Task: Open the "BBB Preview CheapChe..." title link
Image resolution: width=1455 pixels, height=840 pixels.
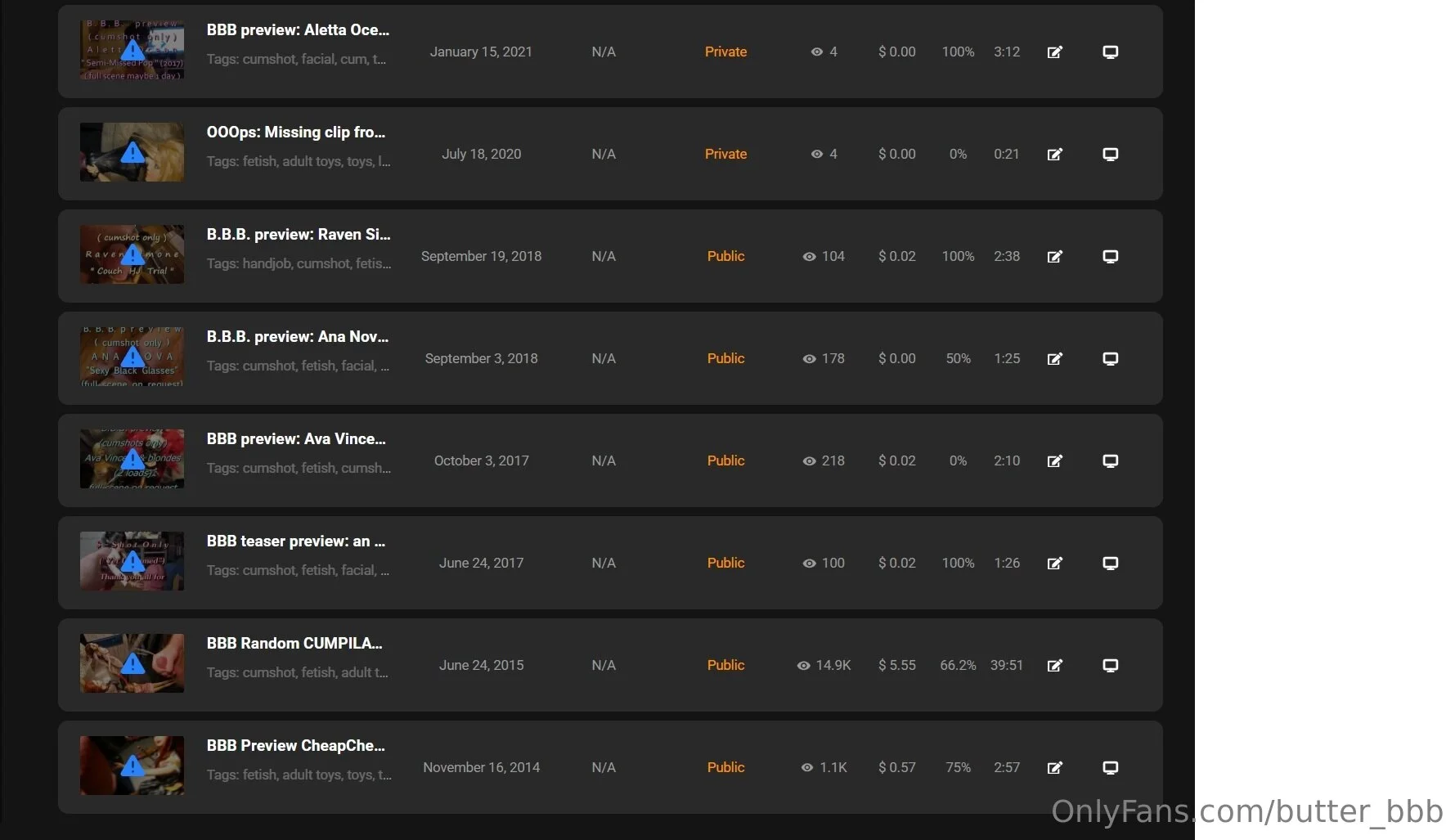Action: [295, 746]
